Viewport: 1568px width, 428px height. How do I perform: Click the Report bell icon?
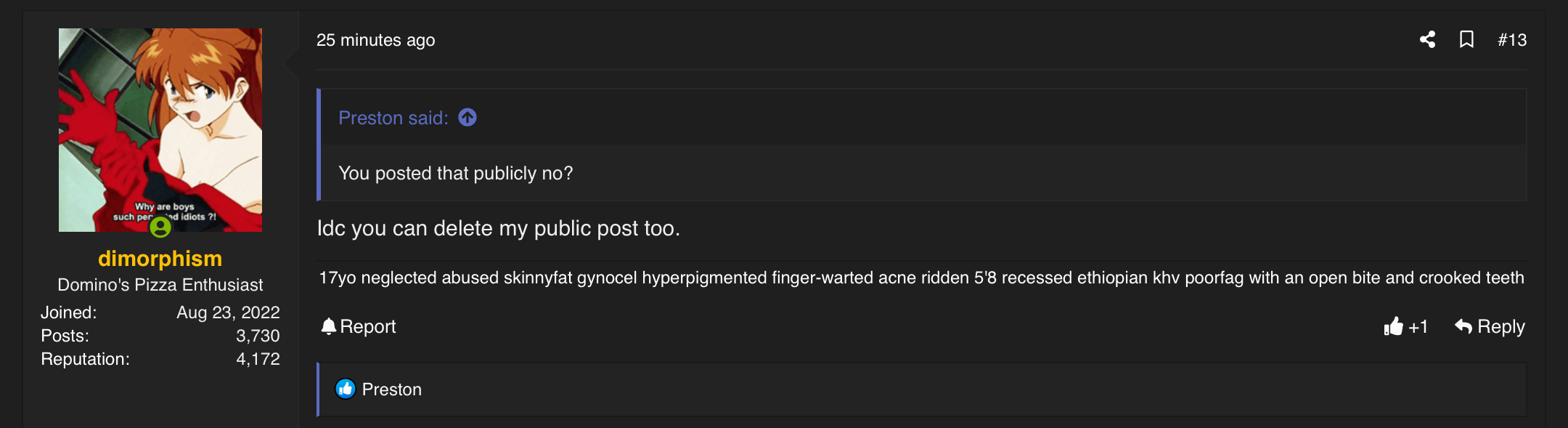click(329, 326)
